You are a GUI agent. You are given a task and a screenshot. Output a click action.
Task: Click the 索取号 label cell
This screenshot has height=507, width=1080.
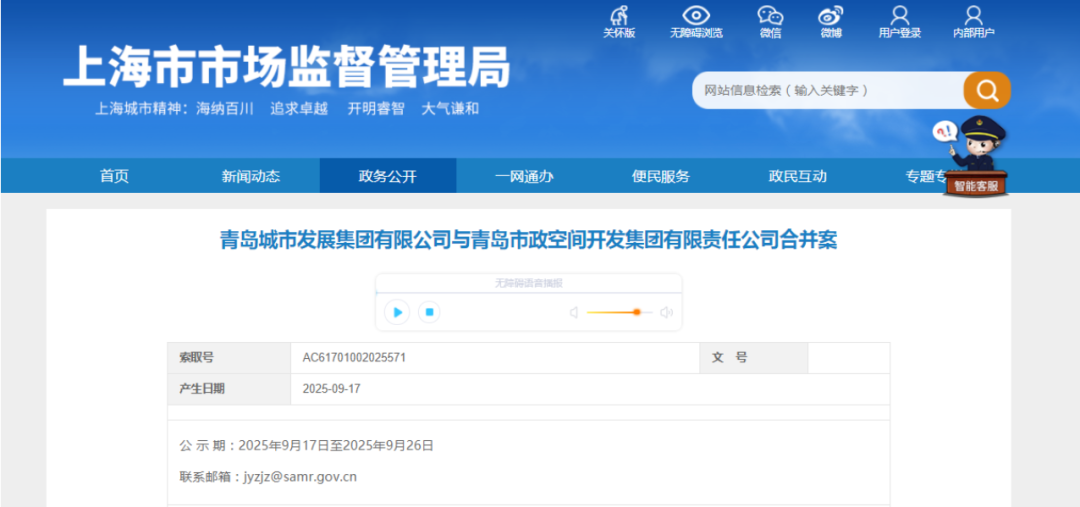pos(229,358)
